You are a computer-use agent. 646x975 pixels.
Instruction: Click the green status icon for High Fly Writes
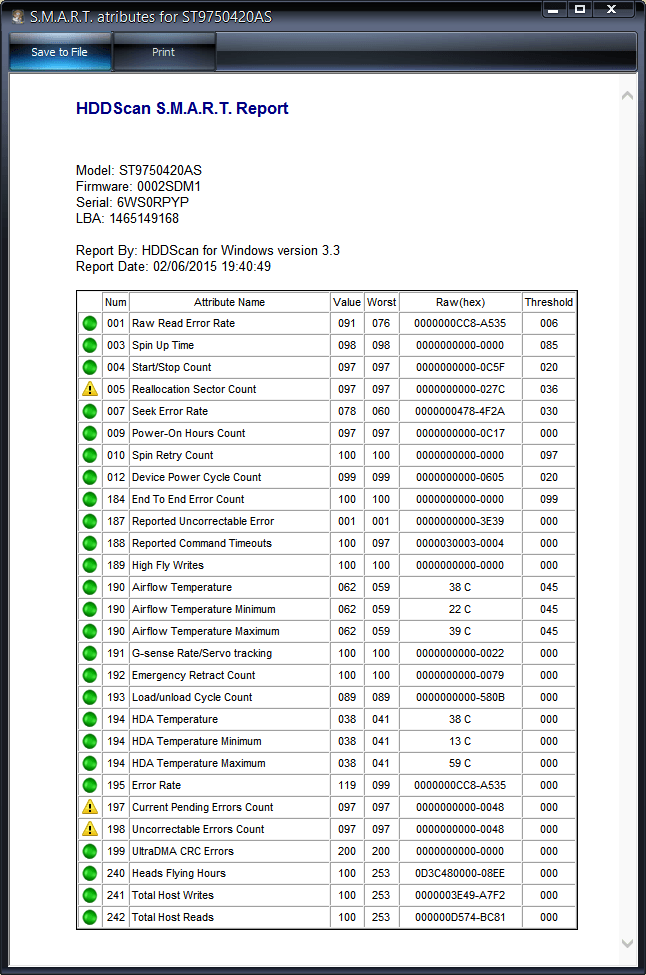click(x=90, y=565)
